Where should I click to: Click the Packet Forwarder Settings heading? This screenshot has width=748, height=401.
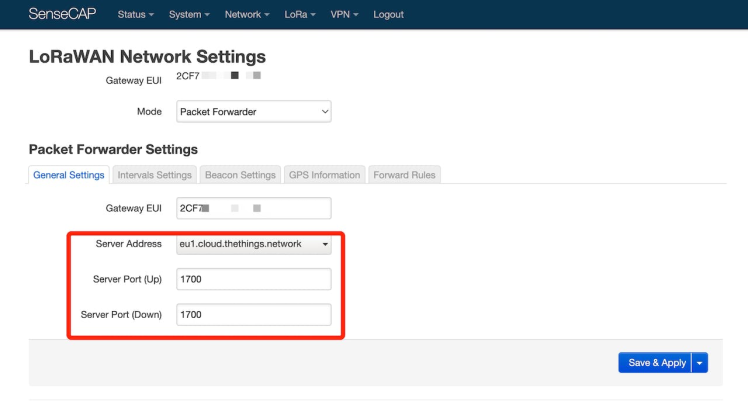113,149
